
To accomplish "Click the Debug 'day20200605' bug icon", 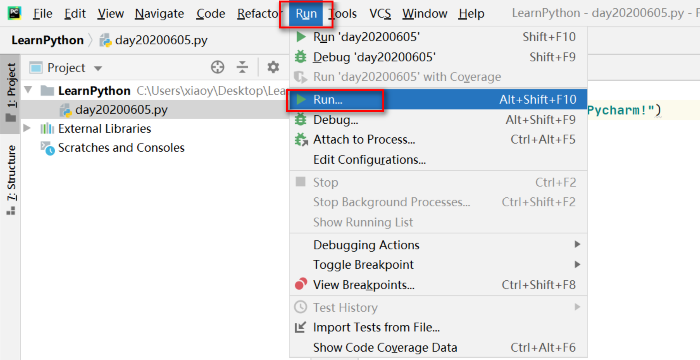I will 301,57.
